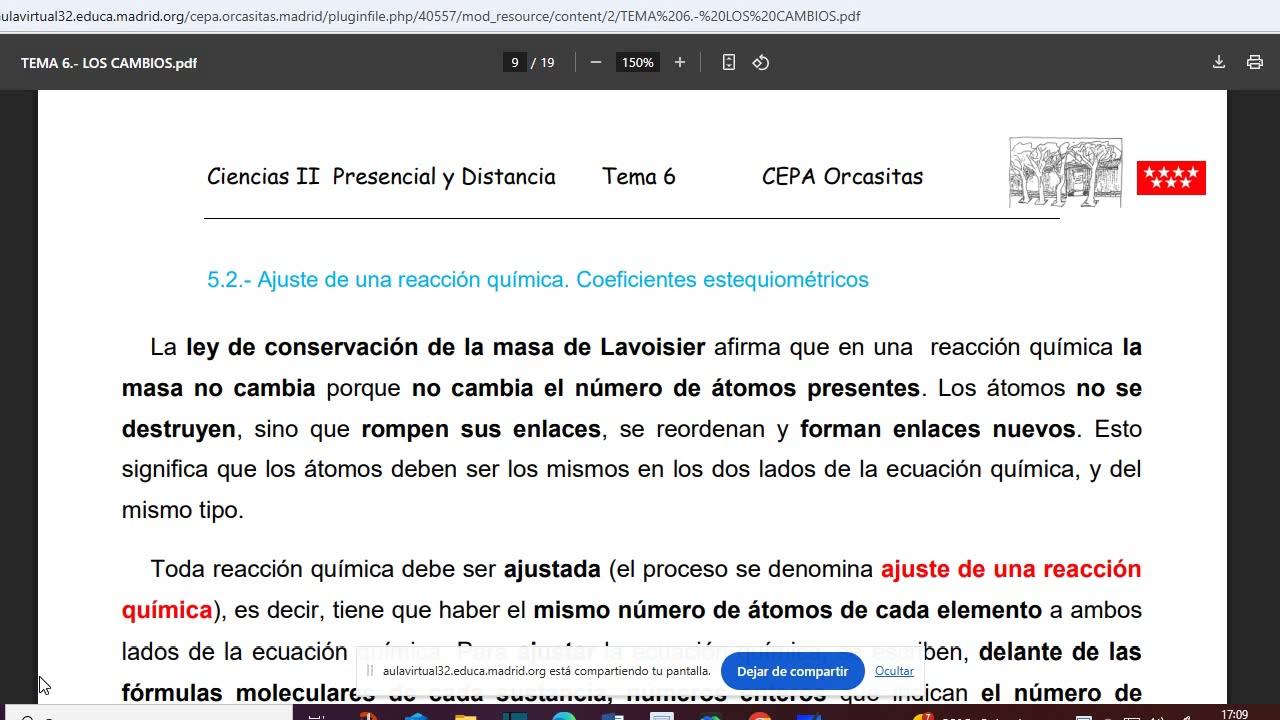Click Ciencias II Presencial y Distancia header
Viewport: 1280px width, 720px height.
381,177
